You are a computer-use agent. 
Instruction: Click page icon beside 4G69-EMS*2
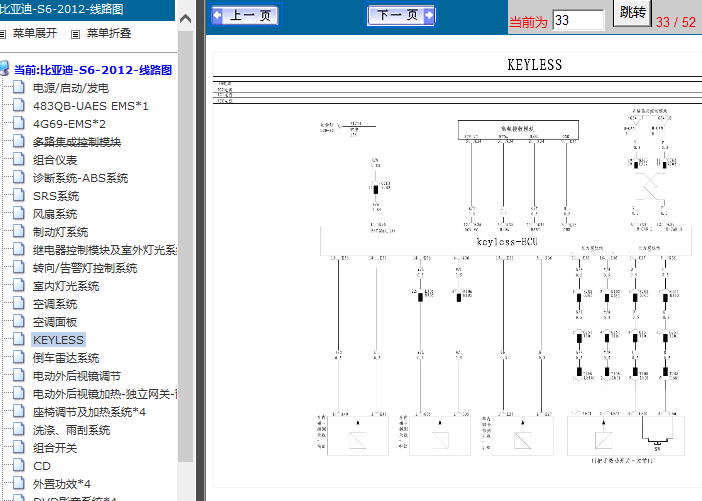pos(19,123)
